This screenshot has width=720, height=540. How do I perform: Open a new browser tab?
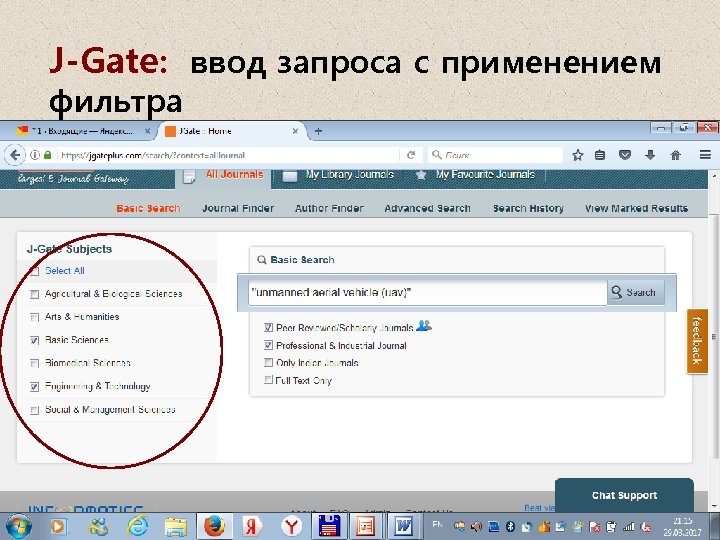coord(318,131)
